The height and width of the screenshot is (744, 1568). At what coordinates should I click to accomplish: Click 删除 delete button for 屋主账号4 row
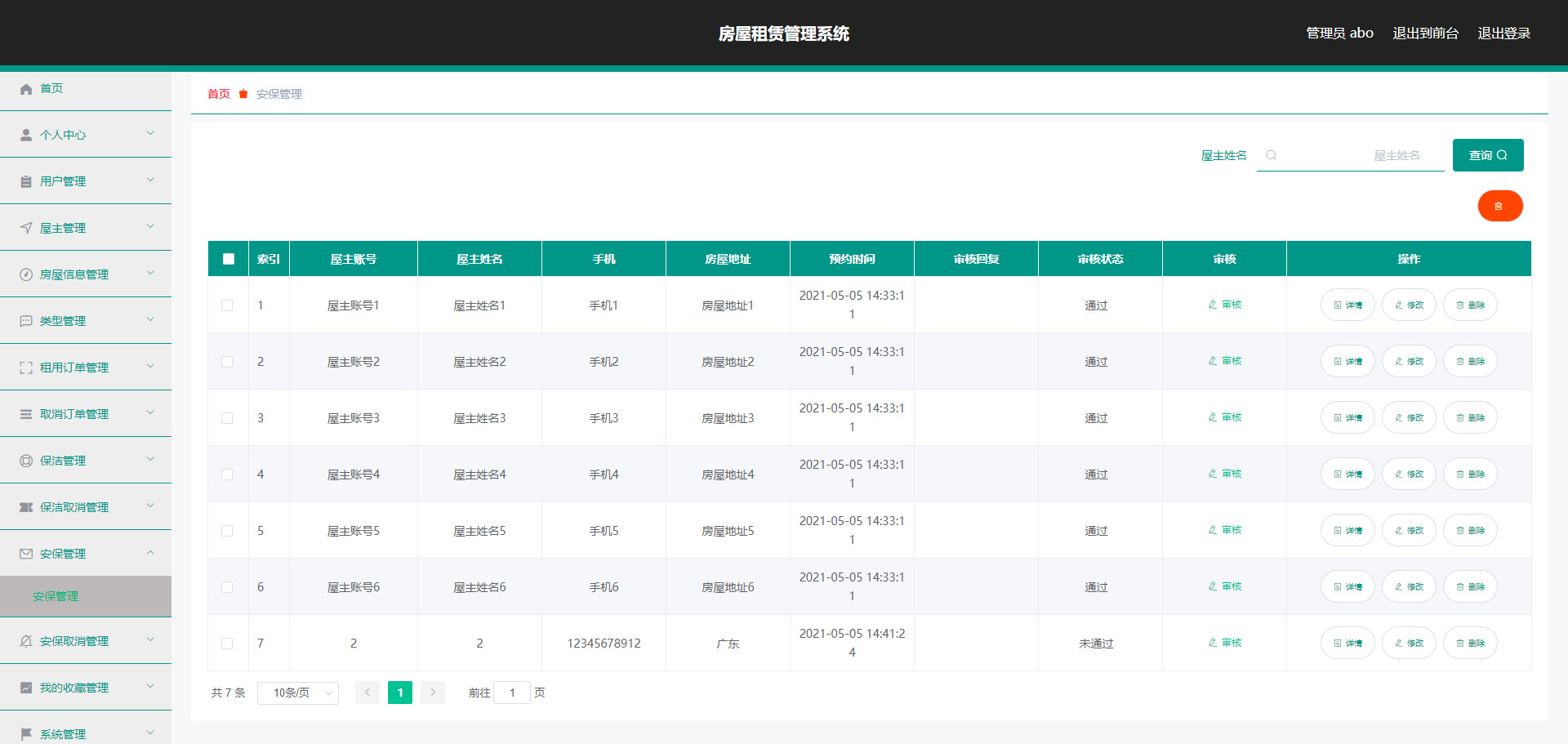(1470, 474)
